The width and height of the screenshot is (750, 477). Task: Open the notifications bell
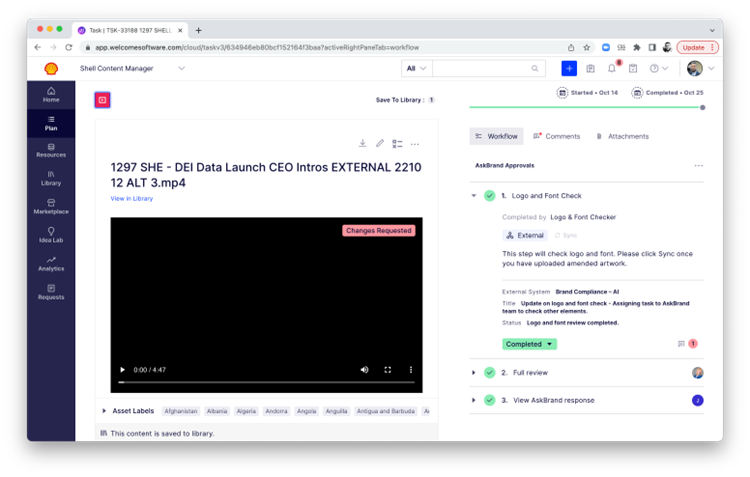612,68
